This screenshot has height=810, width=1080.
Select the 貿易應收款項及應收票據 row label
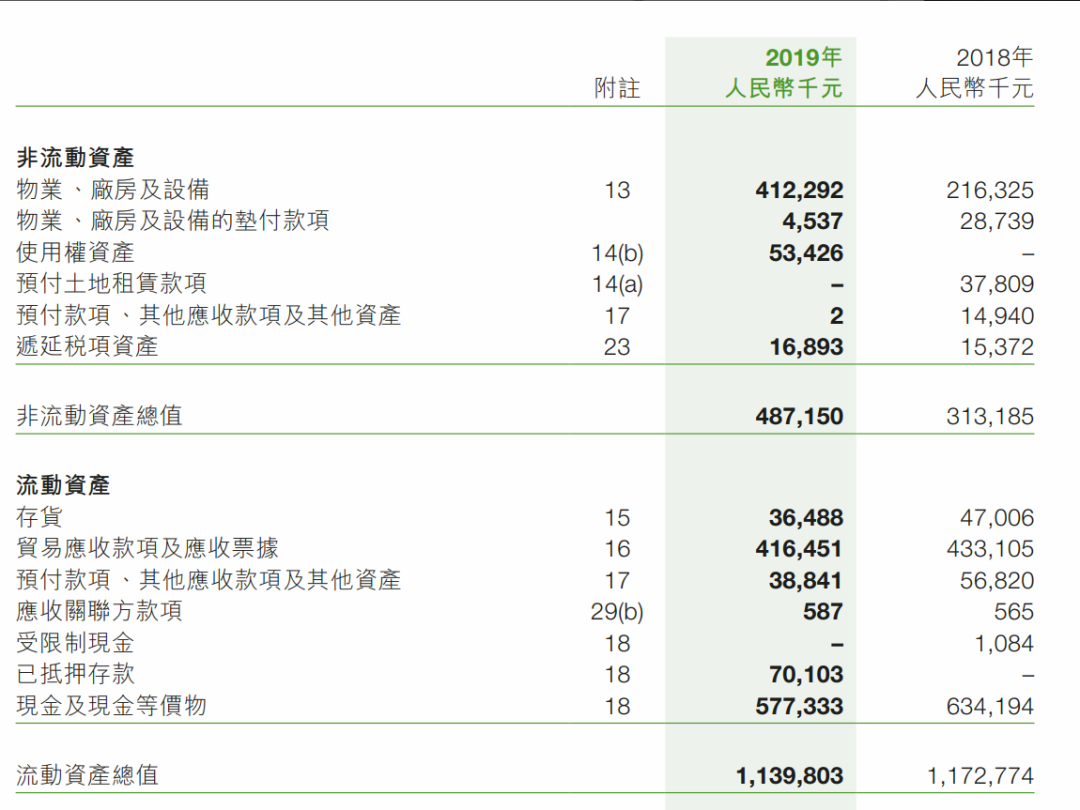147,549
